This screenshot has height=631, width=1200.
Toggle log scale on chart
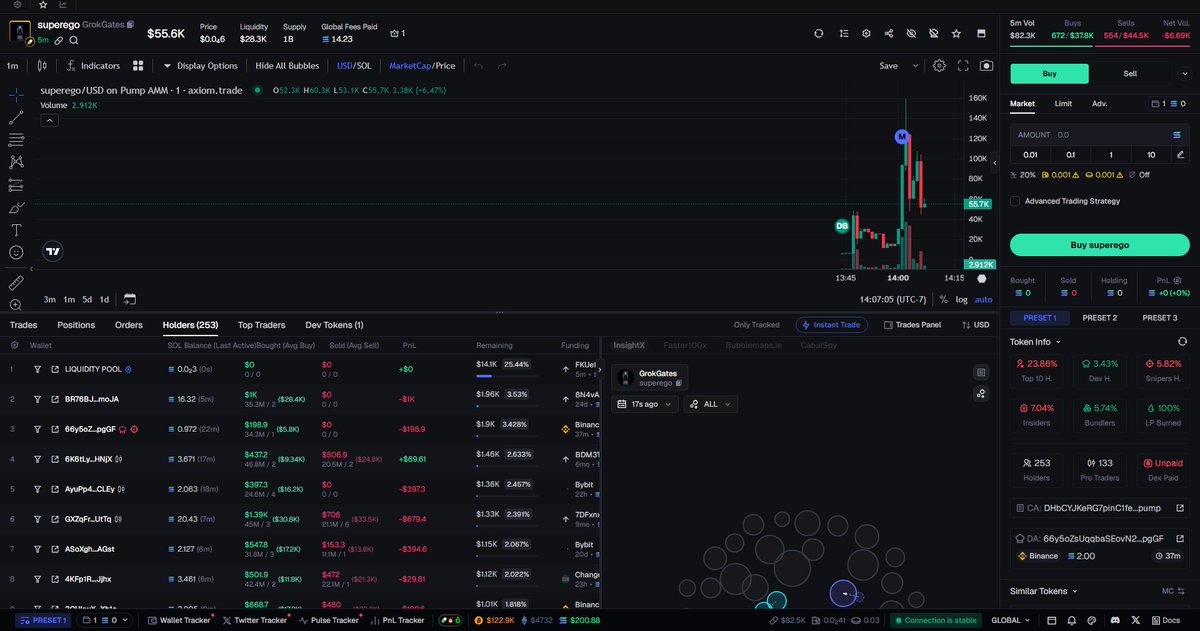pos(961,299)
